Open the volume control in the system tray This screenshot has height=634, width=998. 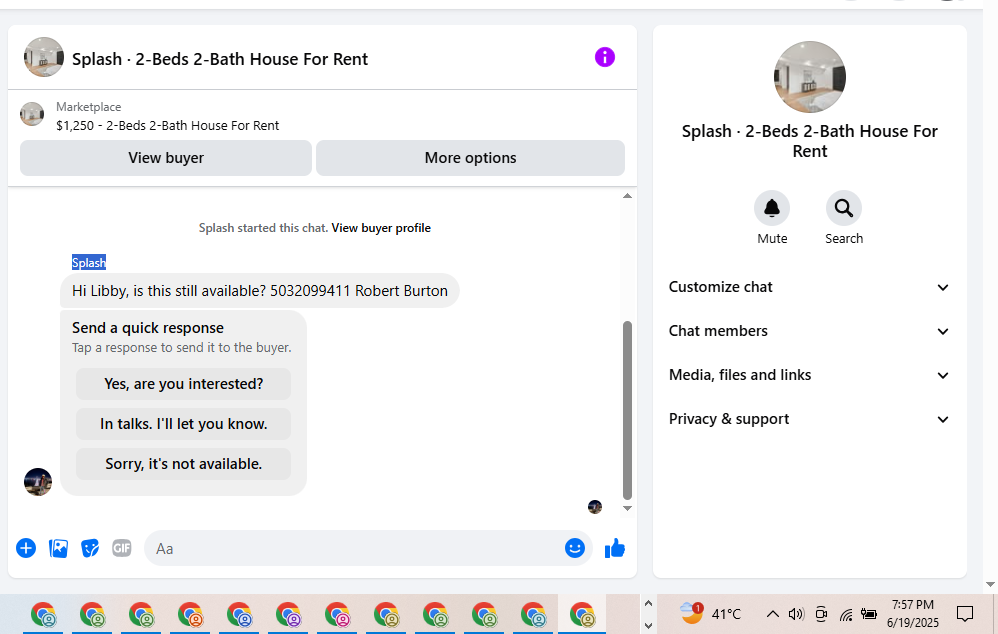coord(796,614)
